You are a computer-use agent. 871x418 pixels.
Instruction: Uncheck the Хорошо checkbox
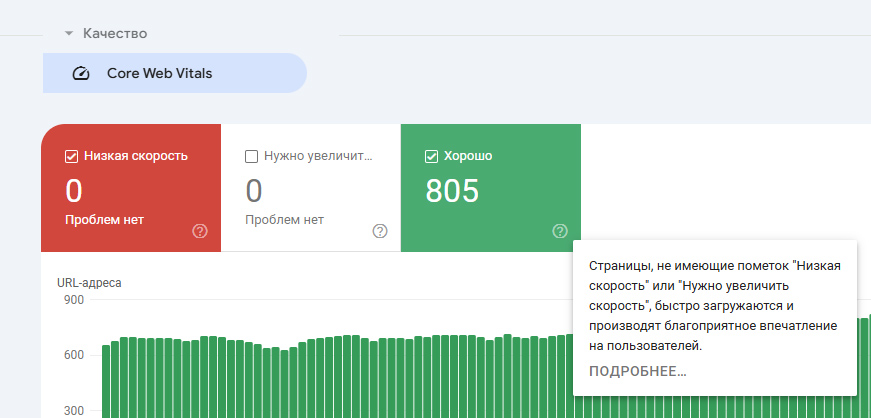point(431,156)
